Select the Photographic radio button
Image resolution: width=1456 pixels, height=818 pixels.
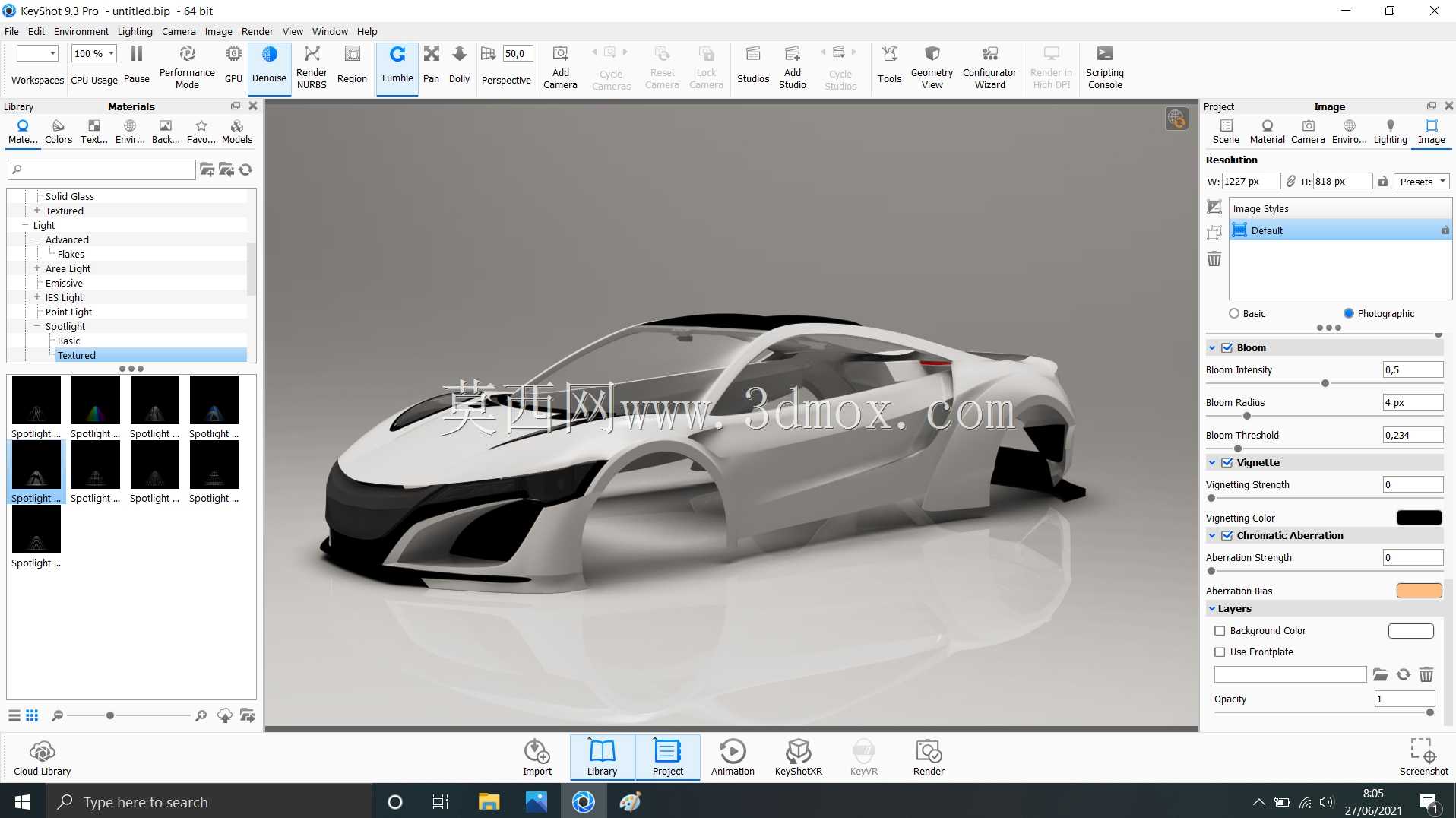coord(1349,313)
